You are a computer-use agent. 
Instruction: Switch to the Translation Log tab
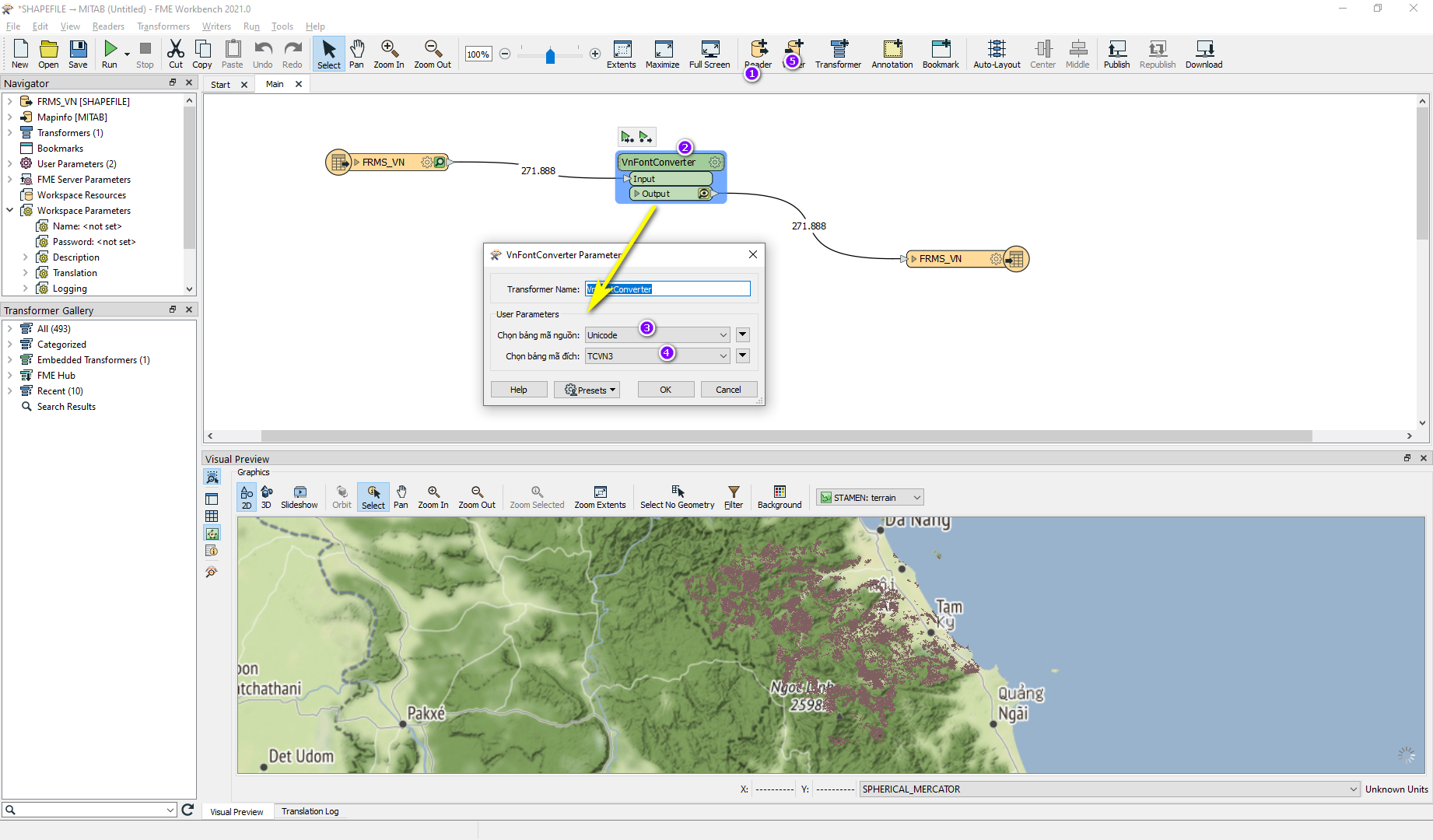pyautogui.click(x=310, y=811)
